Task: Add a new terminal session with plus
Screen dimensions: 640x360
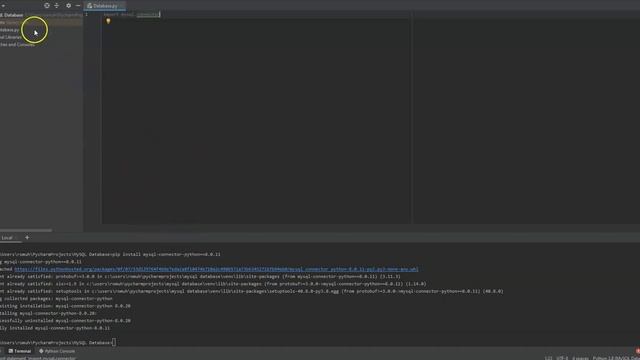Action: click(x=27, y=238)
